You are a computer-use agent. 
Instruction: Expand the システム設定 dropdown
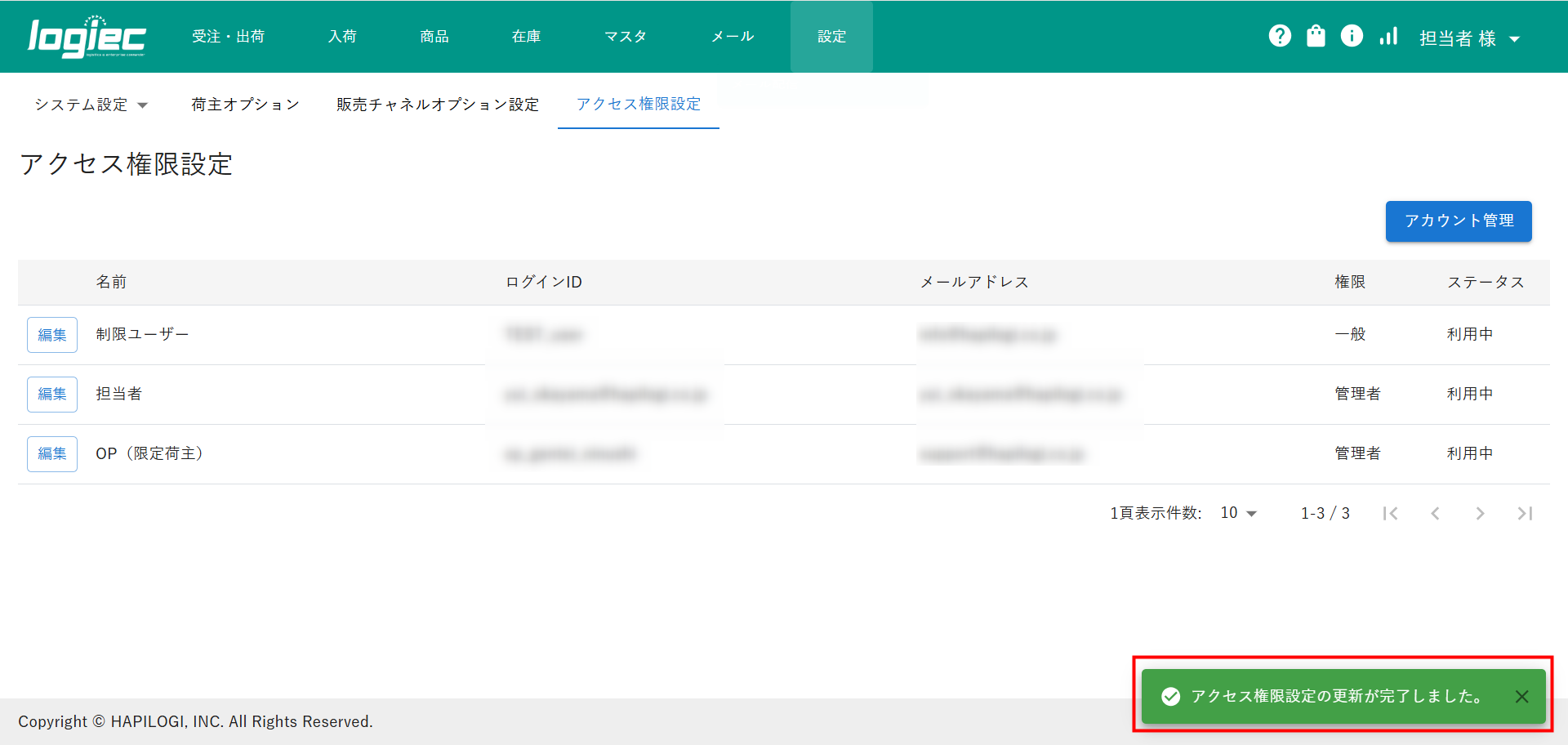tap(91, 105)
